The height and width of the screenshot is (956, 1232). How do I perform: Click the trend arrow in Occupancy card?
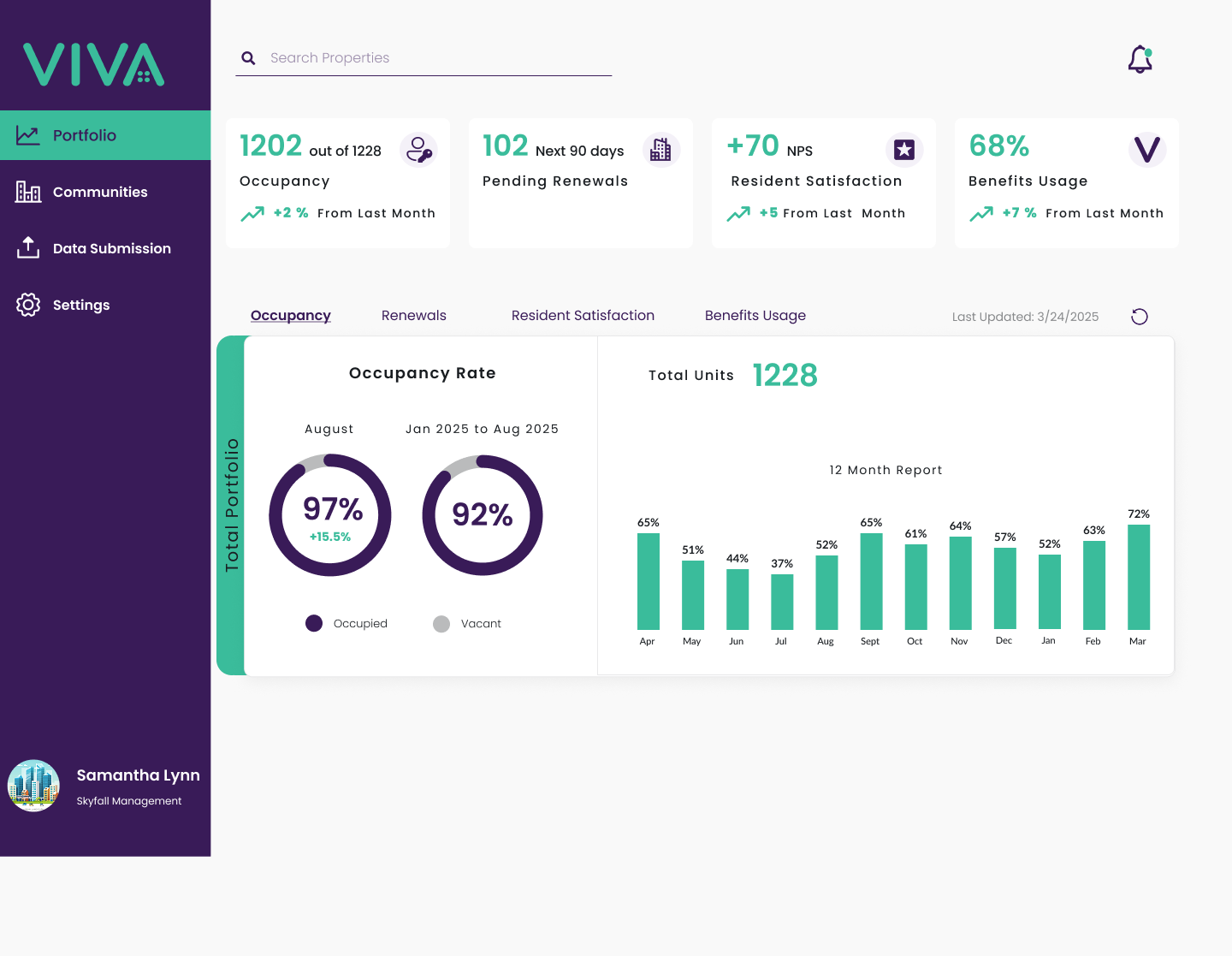252,214
